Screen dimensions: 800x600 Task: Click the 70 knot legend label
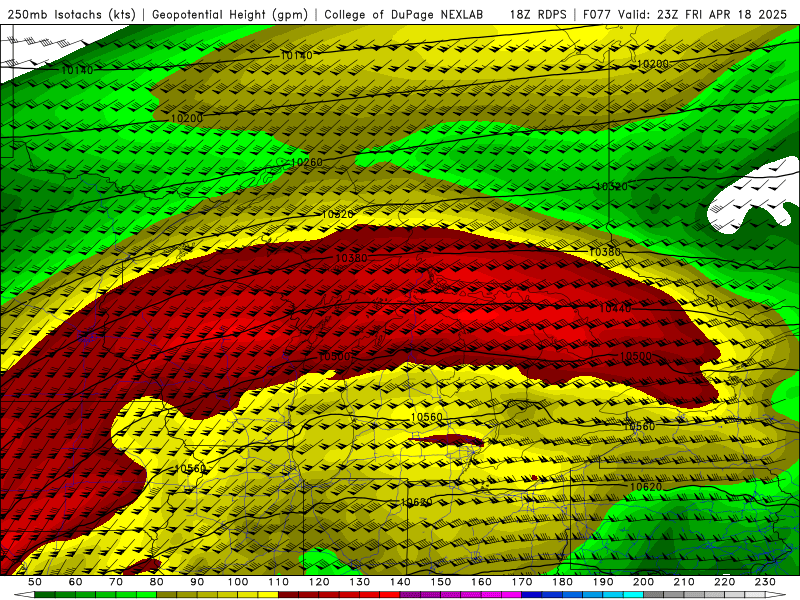116,582
